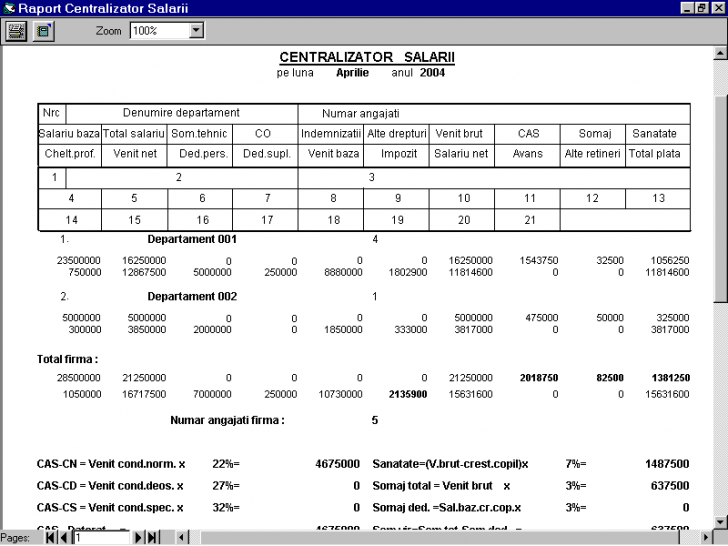
Task: Click the Som.tehnic header cell
Action: point(199,134)
